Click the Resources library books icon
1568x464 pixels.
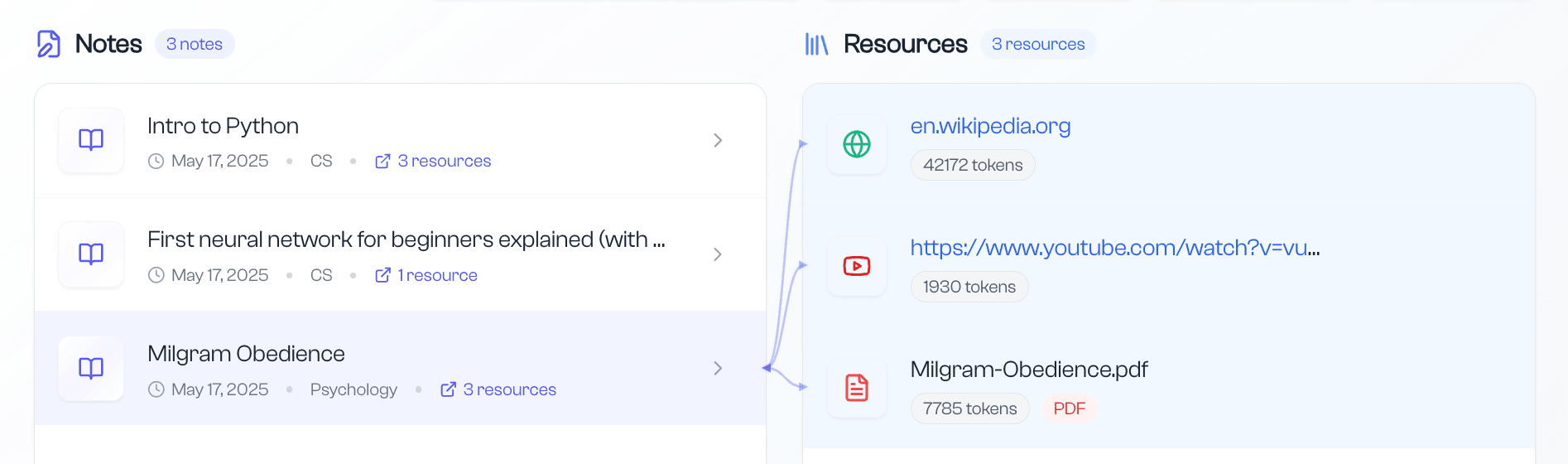point(816,44)
